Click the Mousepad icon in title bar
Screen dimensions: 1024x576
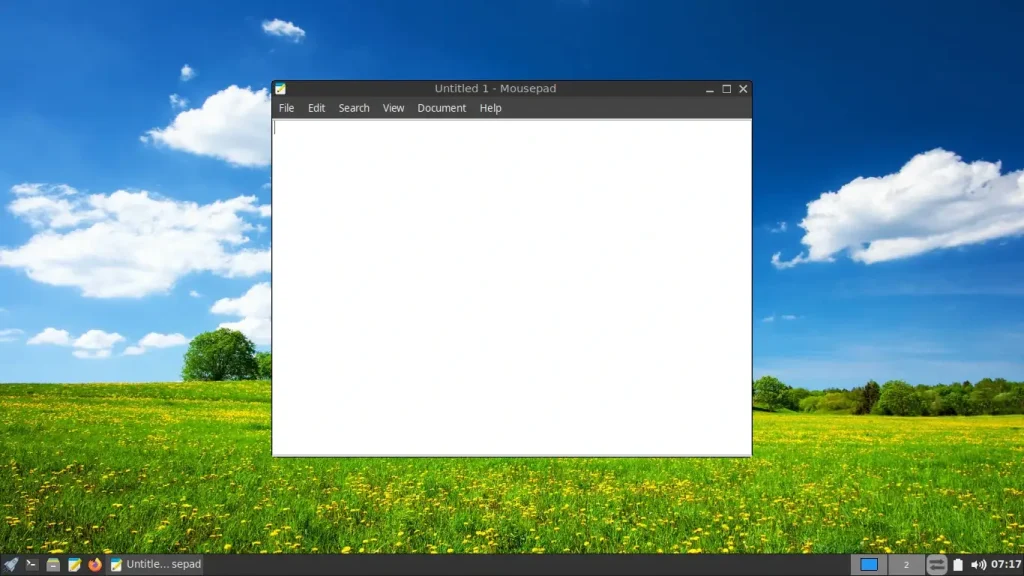tap(280, 89)
